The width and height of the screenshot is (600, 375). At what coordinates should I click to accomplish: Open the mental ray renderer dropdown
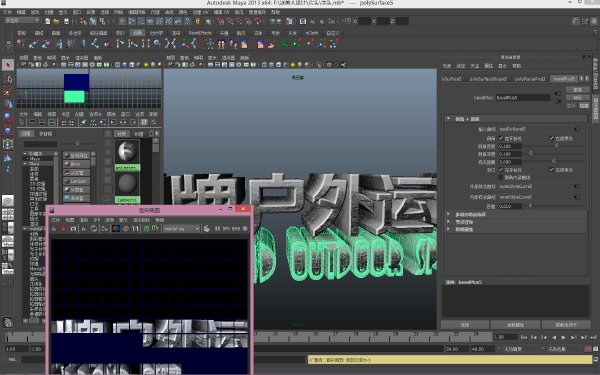181,228
